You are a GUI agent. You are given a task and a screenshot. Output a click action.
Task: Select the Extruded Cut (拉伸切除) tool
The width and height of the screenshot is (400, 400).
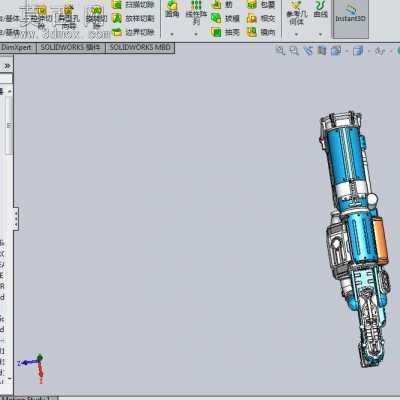[x=41, y=17]
